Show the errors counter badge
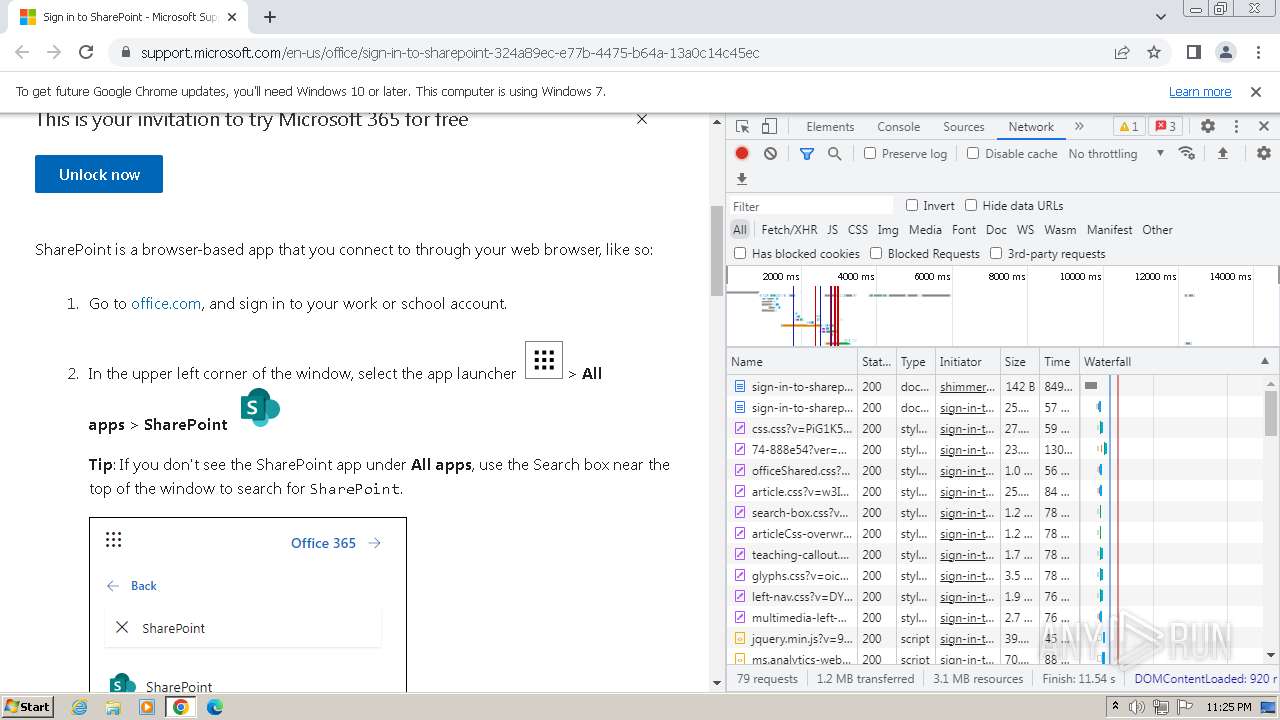The image size is (1280, 720). pyautogui.click(x=1165, y=127)
